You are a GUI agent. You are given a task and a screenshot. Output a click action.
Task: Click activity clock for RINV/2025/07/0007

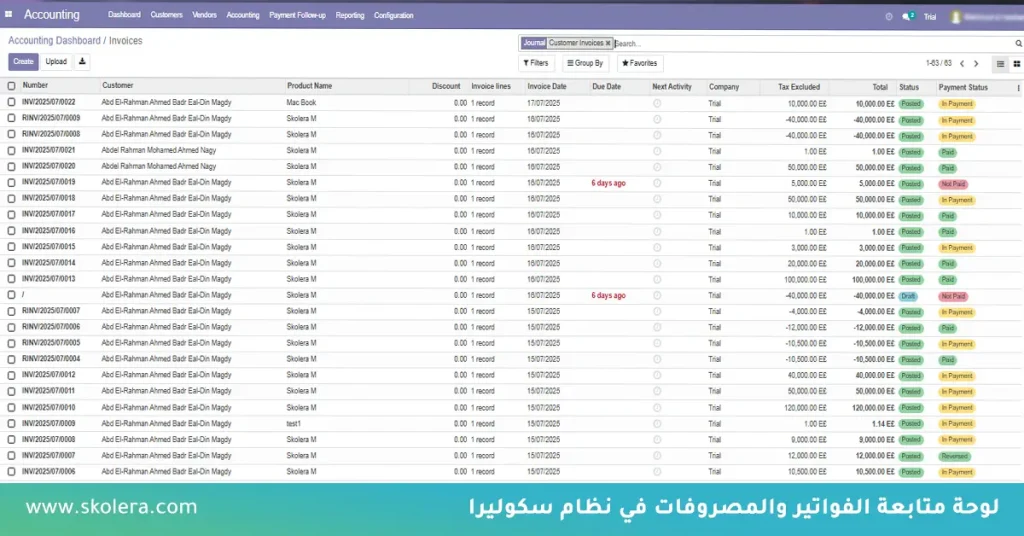tap(657, 311)
